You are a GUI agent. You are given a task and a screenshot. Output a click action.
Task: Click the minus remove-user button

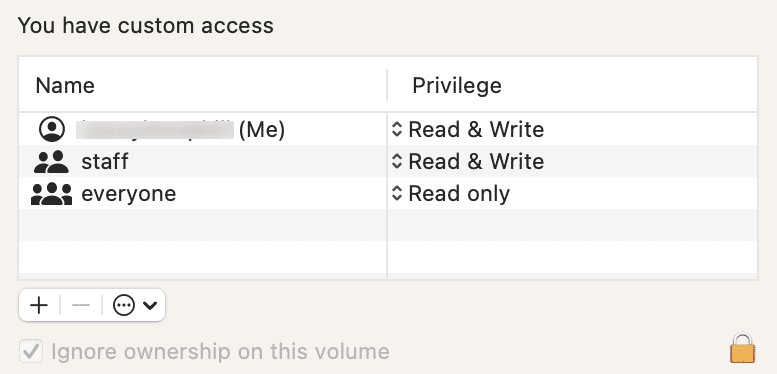pyautogui.click(x=81, y=306)
